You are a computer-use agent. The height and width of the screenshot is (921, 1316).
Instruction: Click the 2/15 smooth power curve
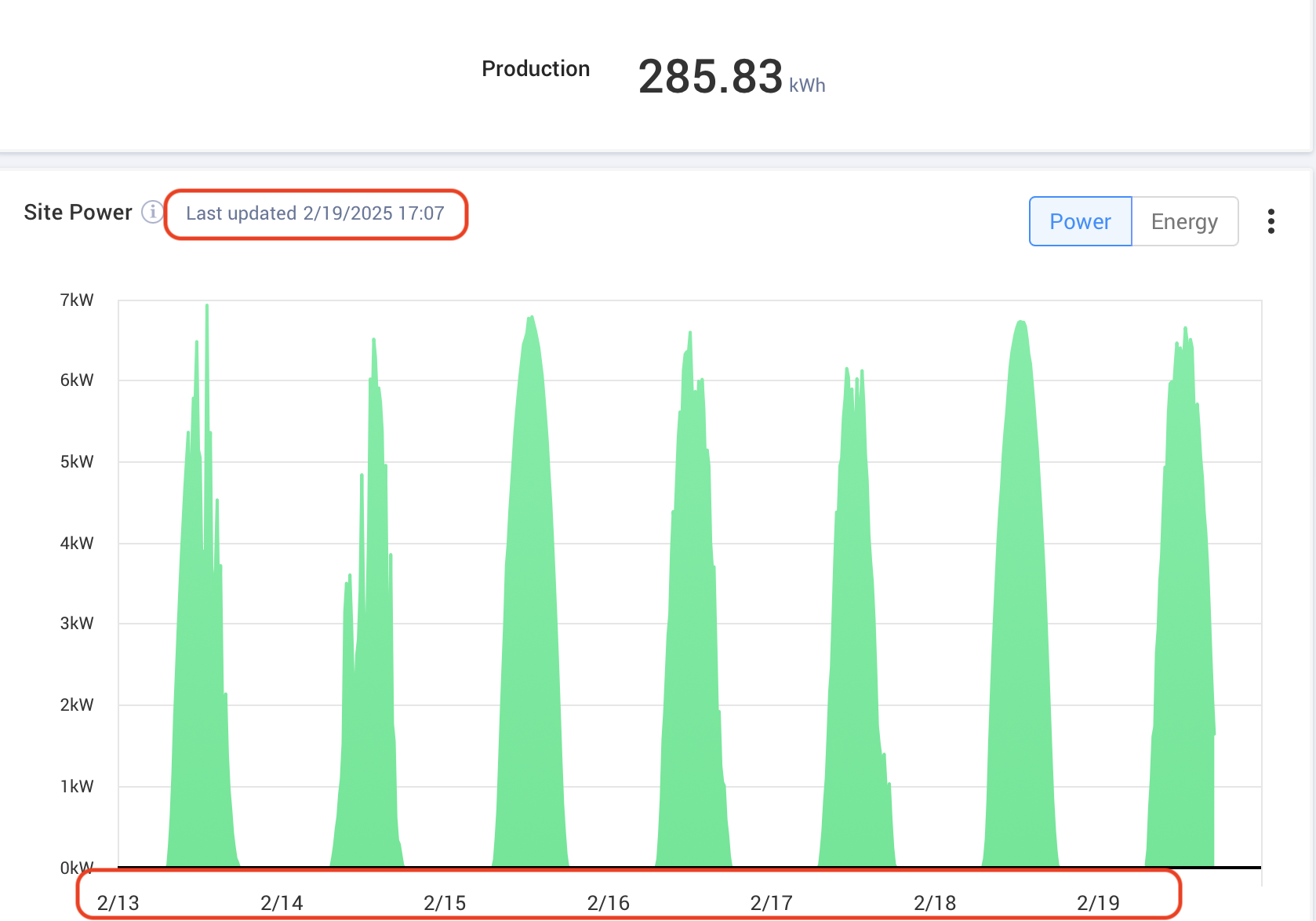coord(531,628)
